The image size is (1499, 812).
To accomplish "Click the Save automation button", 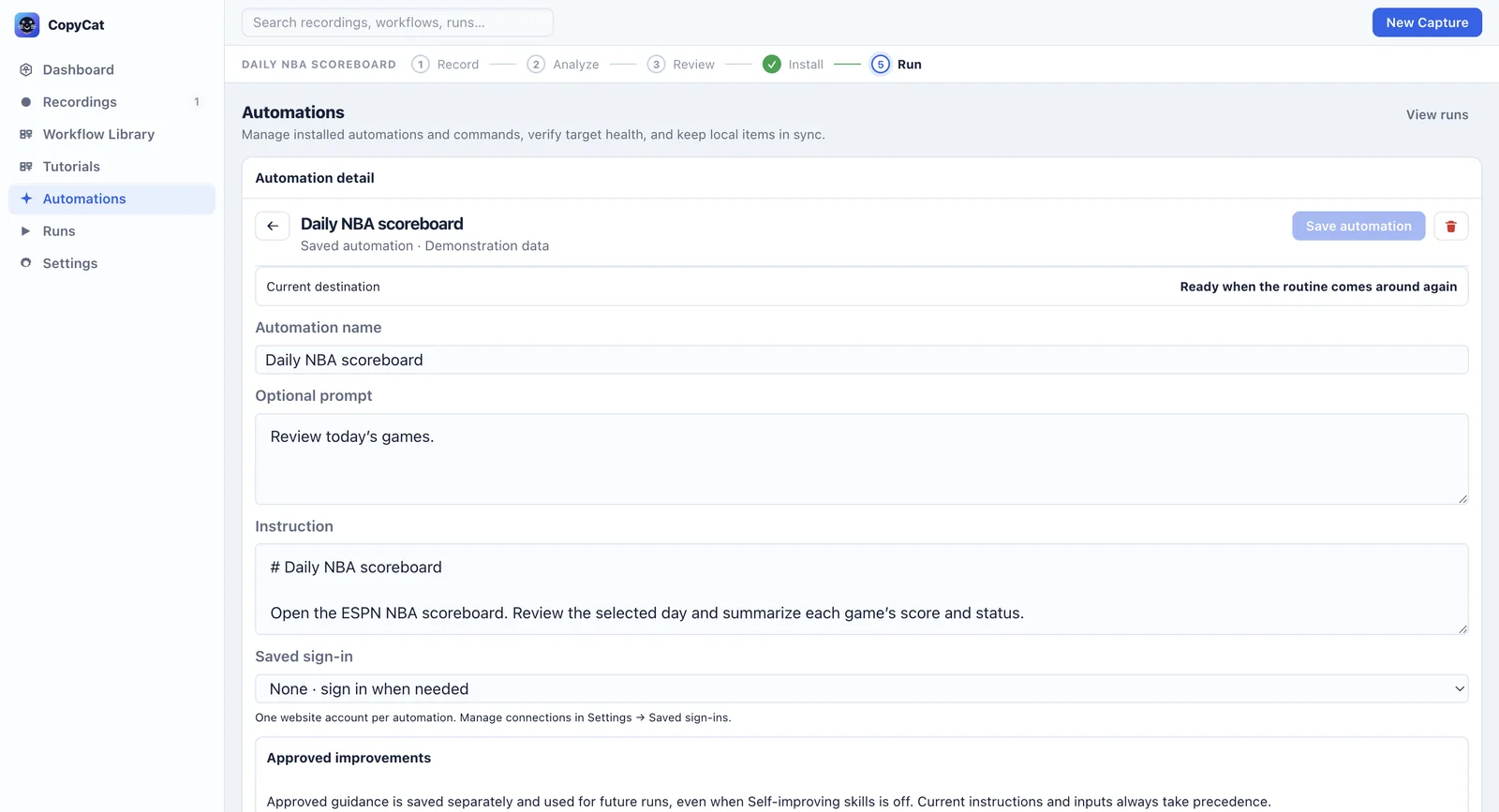I will pos(1358,226).
